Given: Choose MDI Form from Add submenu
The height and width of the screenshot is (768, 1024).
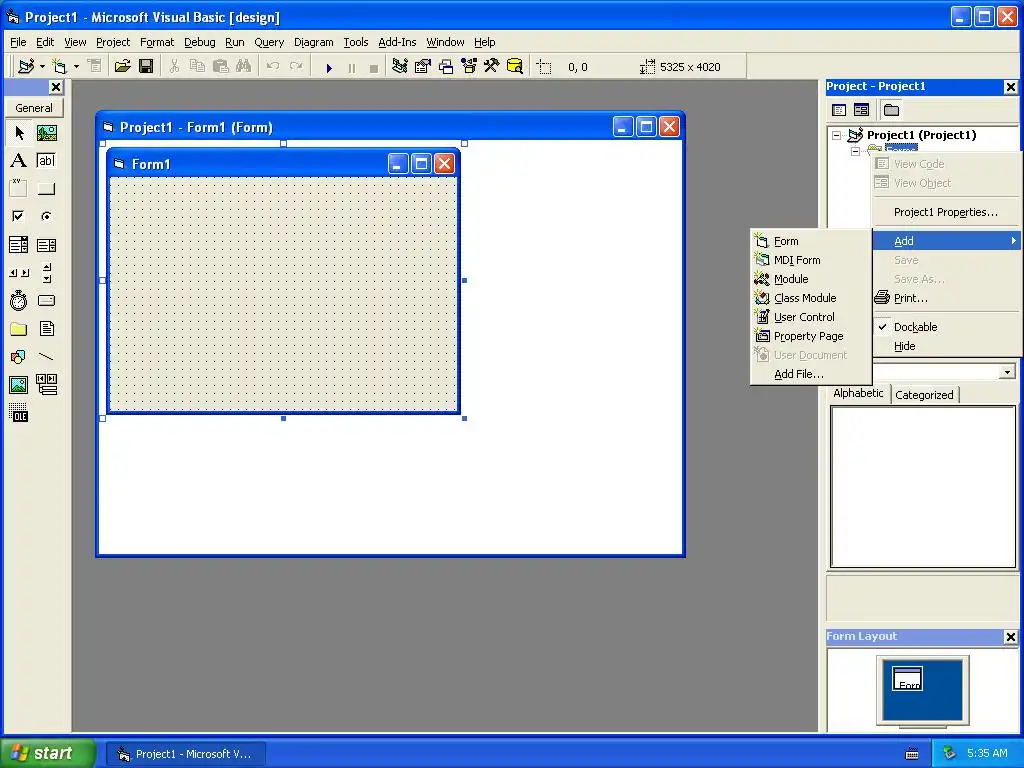Looking at the screenshot, I should click(811, 261).
